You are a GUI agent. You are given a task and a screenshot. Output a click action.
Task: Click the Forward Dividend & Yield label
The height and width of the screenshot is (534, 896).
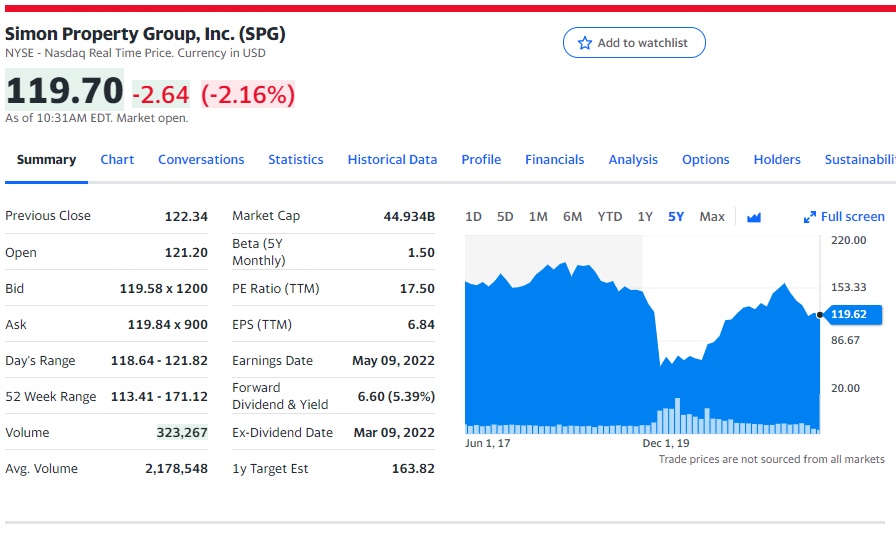point(280,396)
